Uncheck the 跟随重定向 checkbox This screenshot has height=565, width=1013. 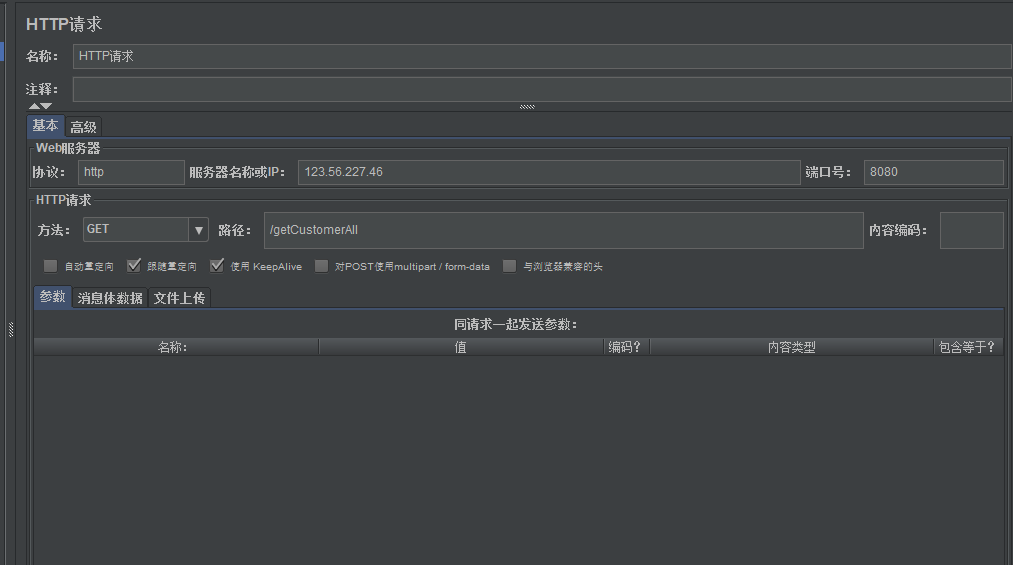click(x=134, y=267)
